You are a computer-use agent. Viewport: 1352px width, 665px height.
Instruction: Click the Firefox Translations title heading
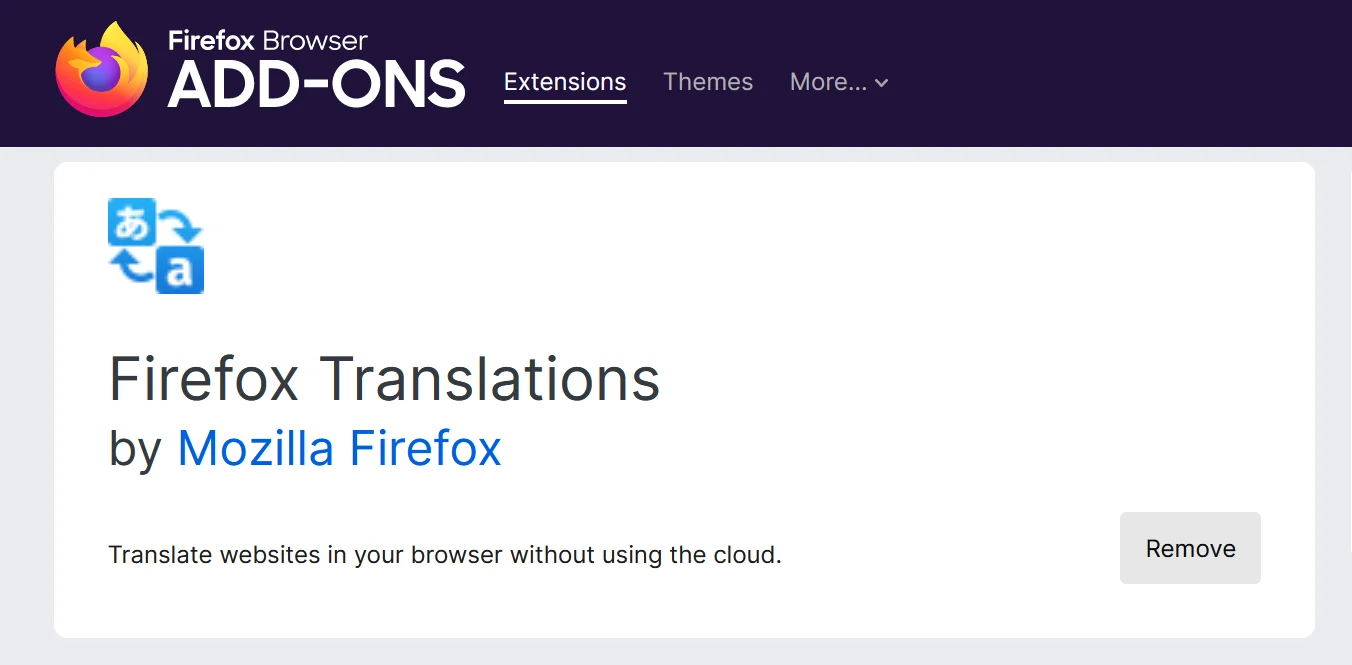384,380
